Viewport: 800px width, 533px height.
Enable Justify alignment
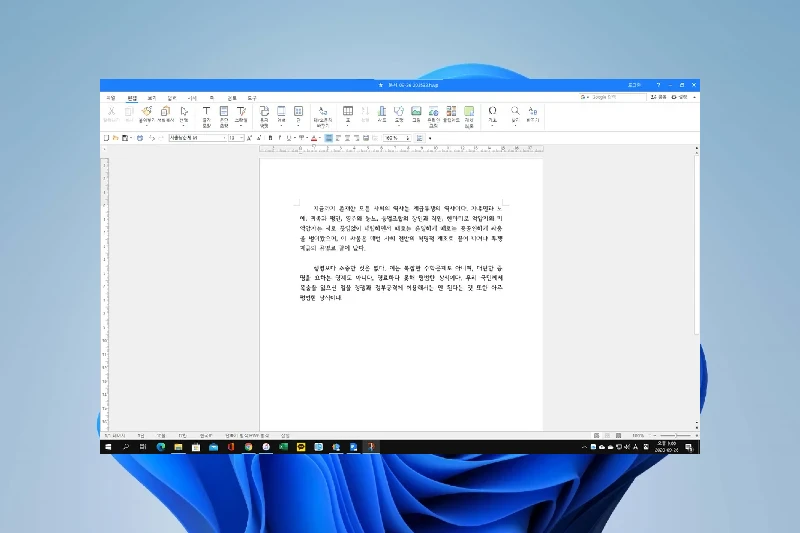coord(329,138)
